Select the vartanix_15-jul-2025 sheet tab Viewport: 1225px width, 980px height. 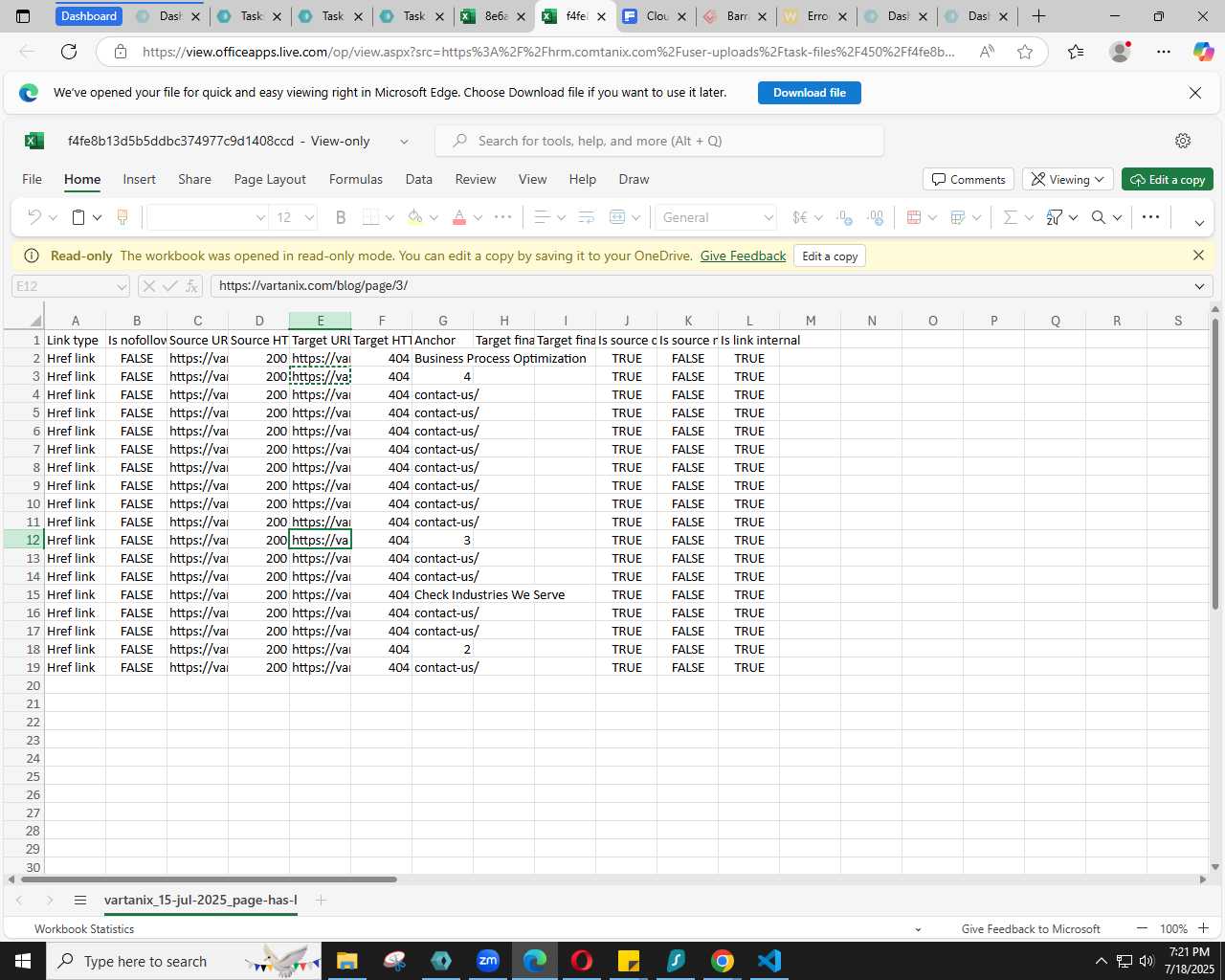tap(200, 900)
